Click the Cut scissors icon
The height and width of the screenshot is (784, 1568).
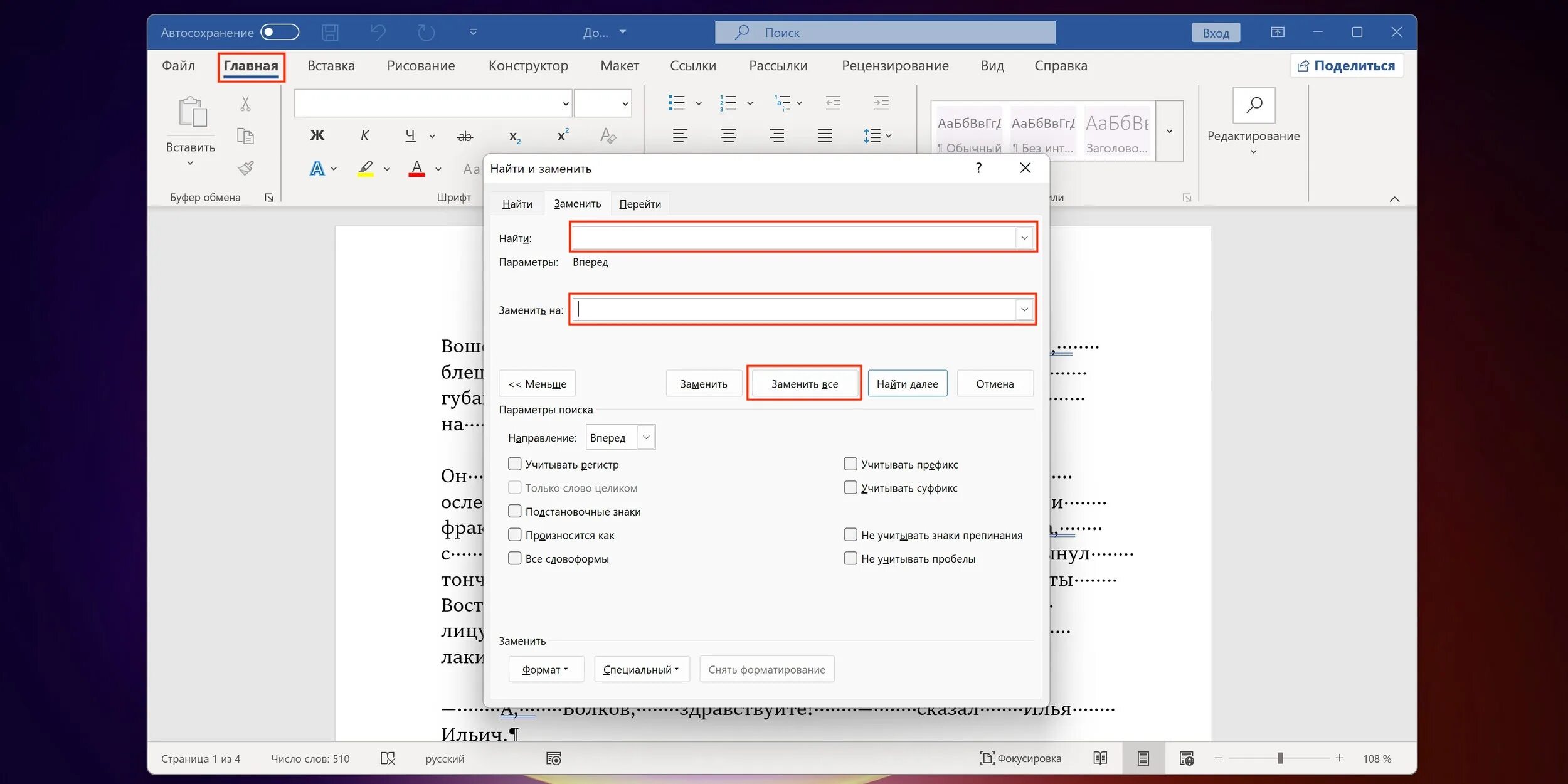(x=245, y=103)
